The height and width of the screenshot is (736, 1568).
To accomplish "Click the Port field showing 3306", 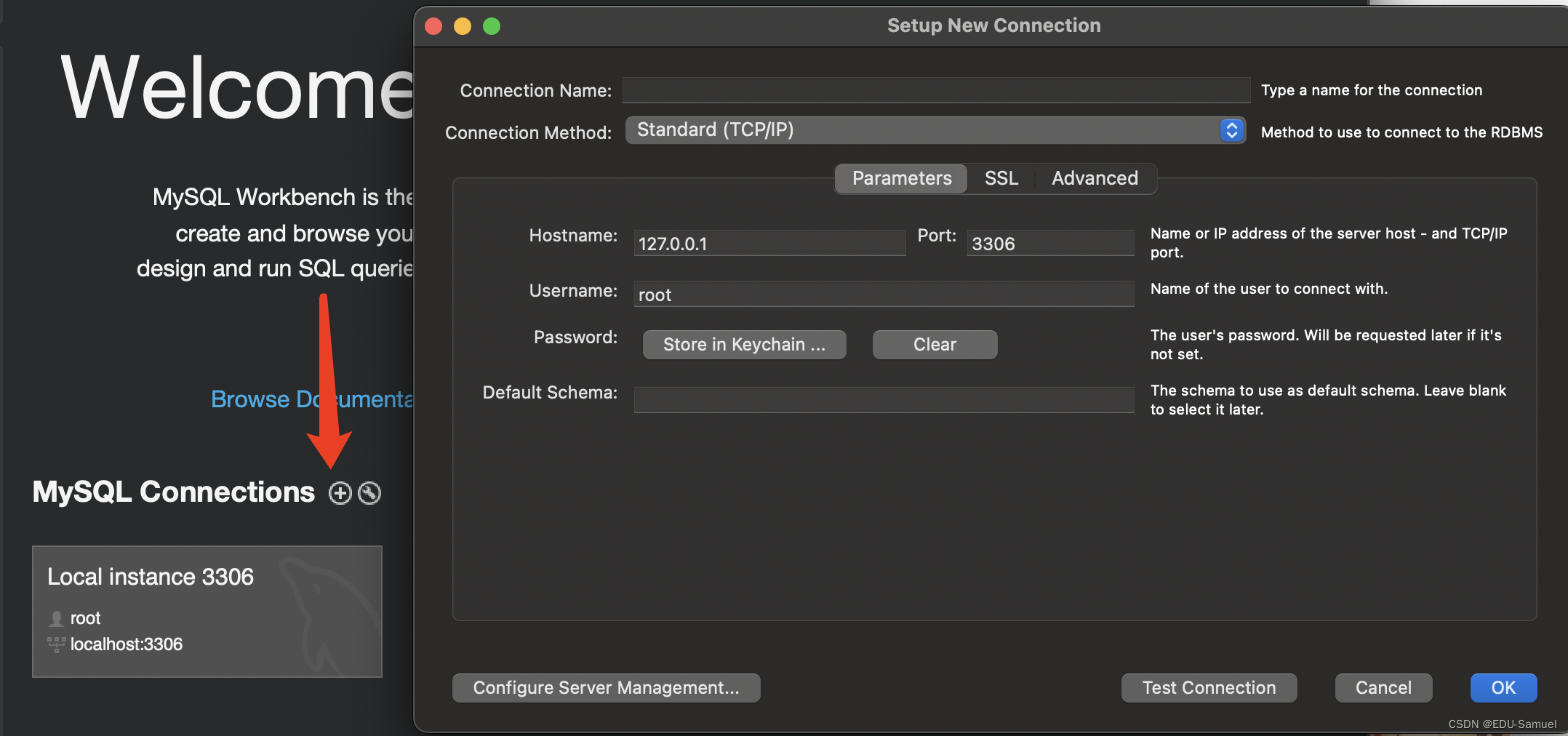I will pos(1050,243).
